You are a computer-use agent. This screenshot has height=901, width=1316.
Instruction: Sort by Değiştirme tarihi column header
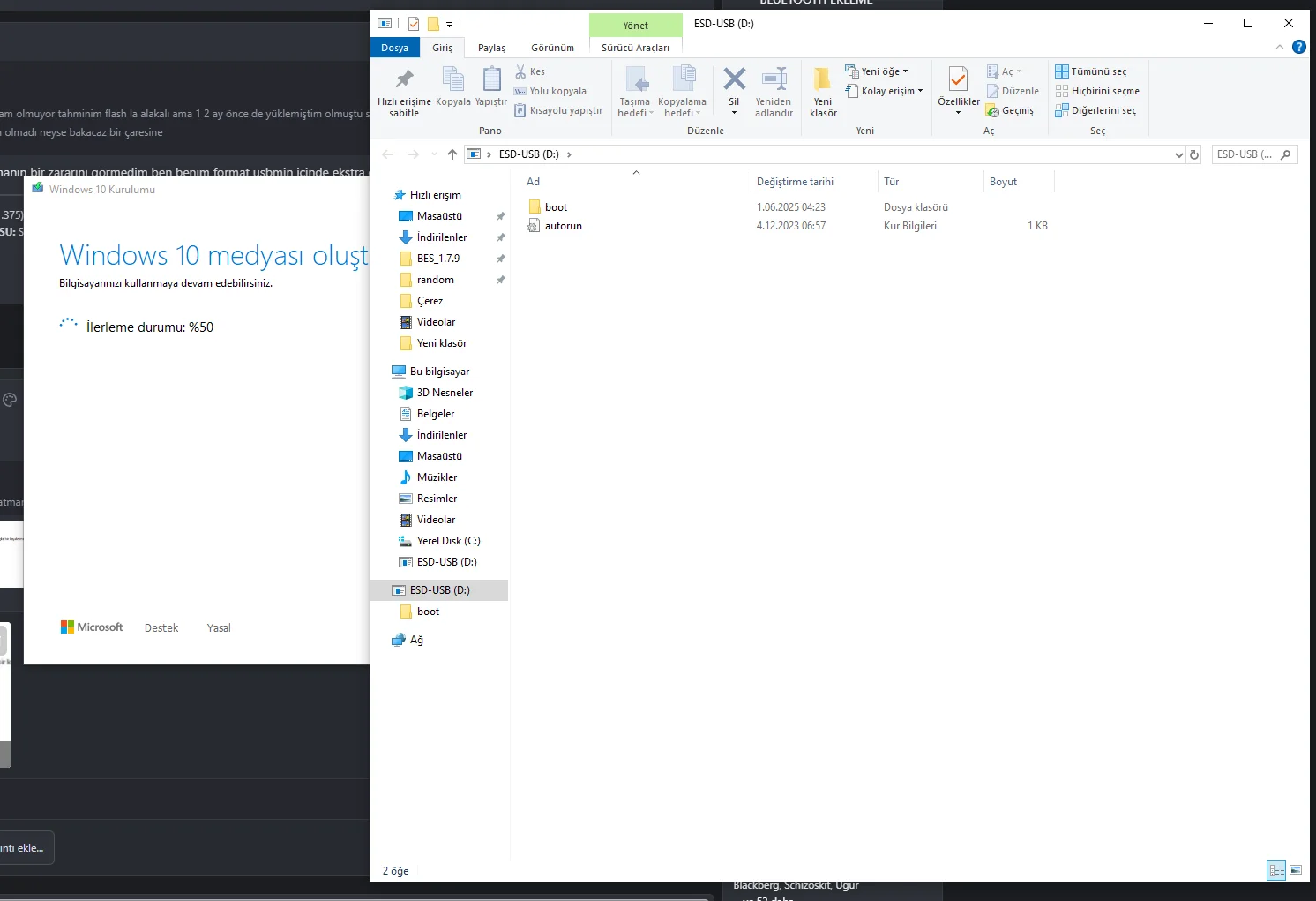(813, 182)
